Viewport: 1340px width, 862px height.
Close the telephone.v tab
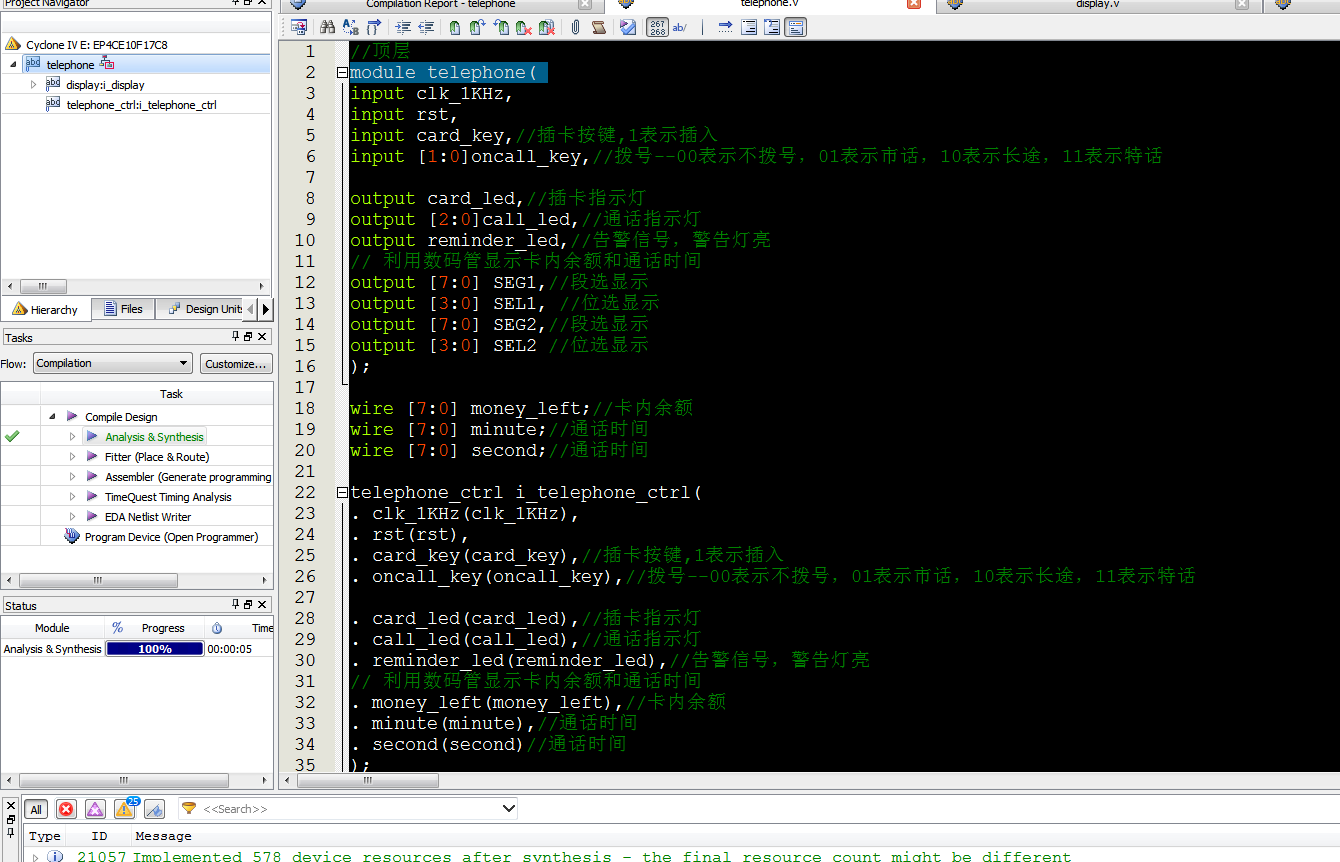[x=913, y=4]
